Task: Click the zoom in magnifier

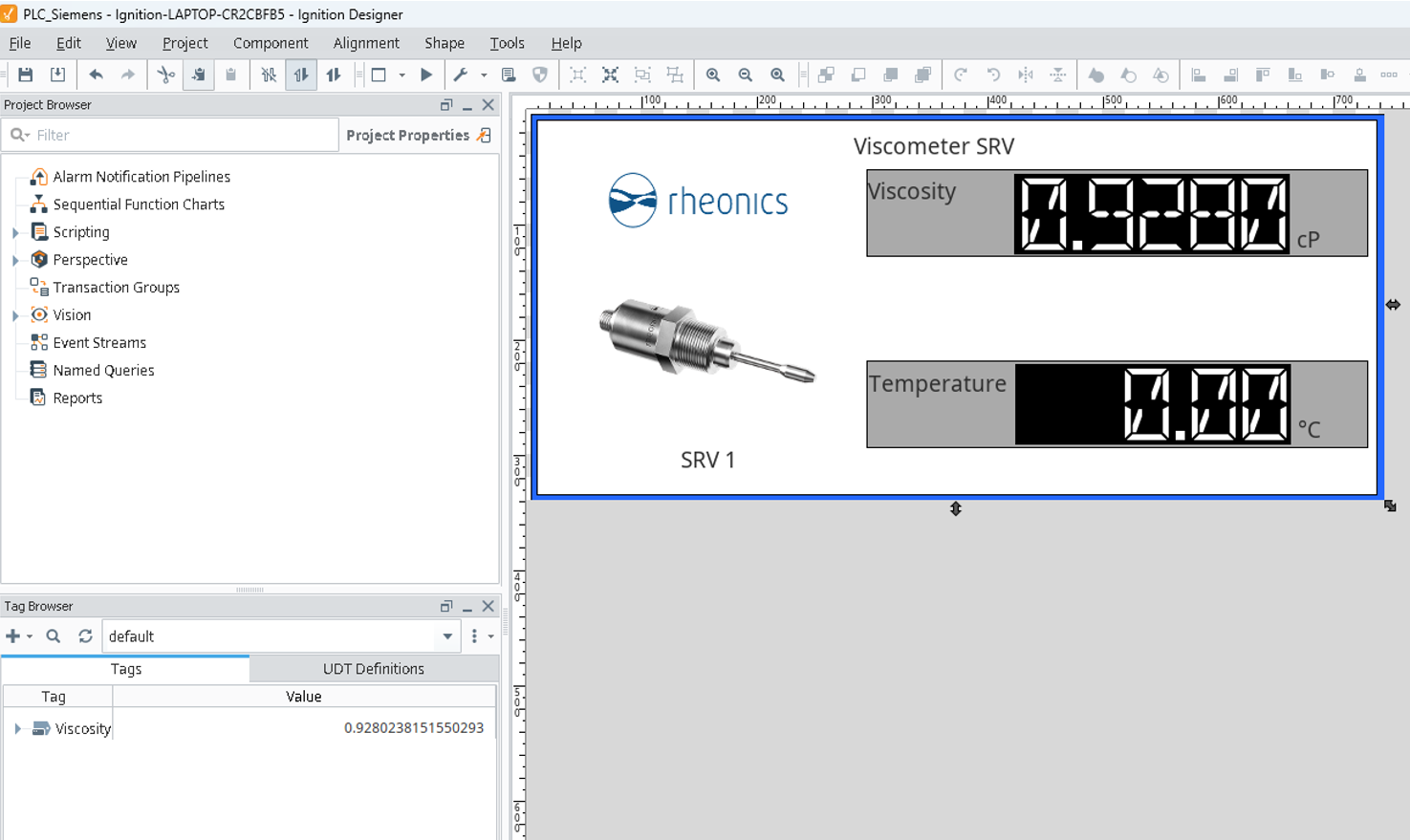Action: click(713, 75)
